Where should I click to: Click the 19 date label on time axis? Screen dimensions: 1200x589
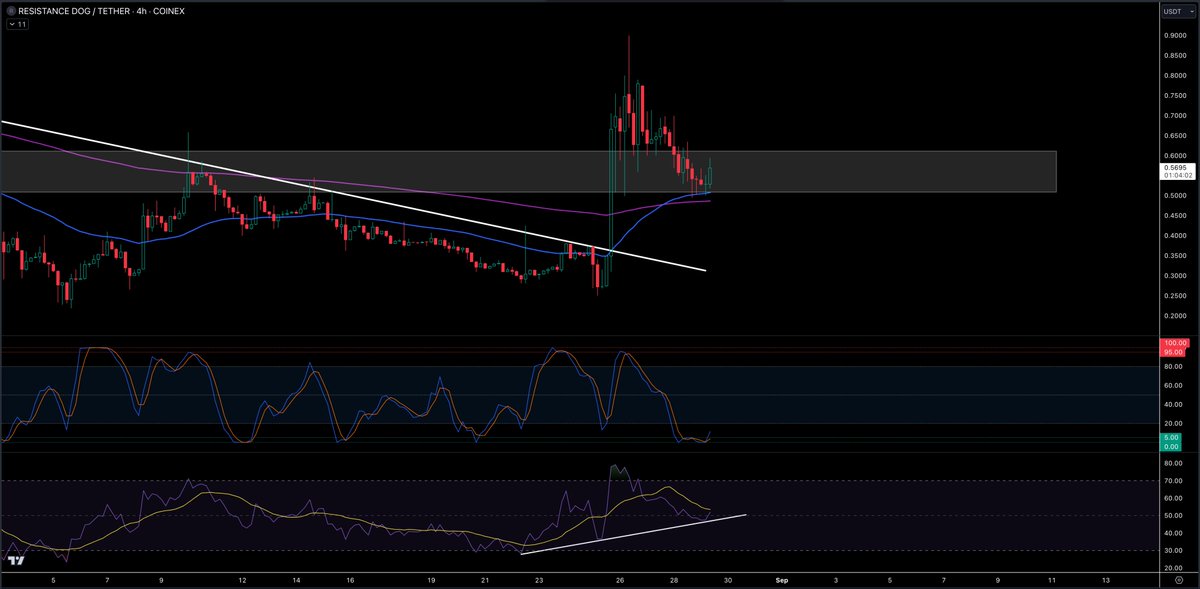pos(431,579)
